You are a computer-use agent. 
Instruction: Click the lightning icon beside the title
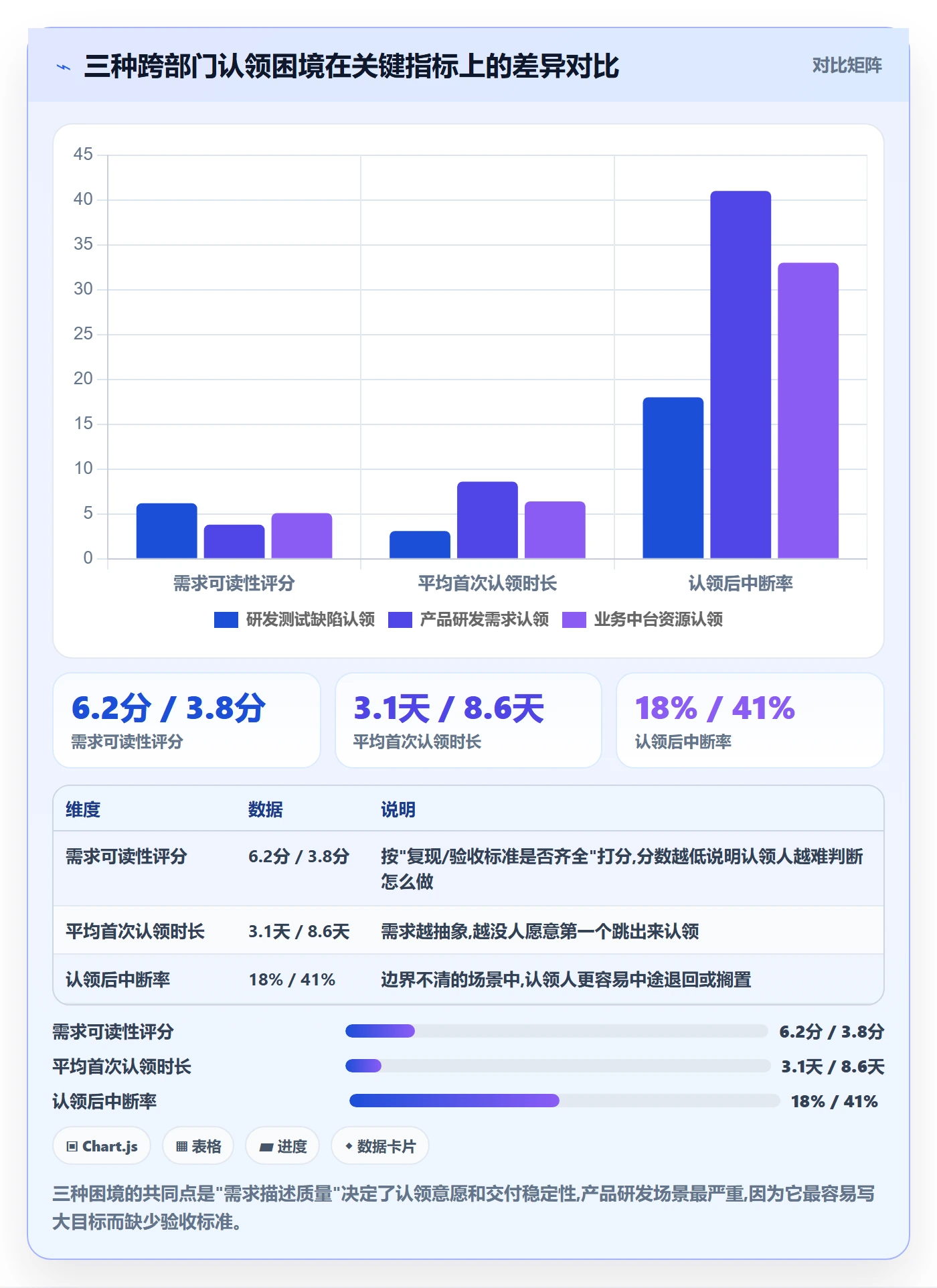[x=64, y=67]
